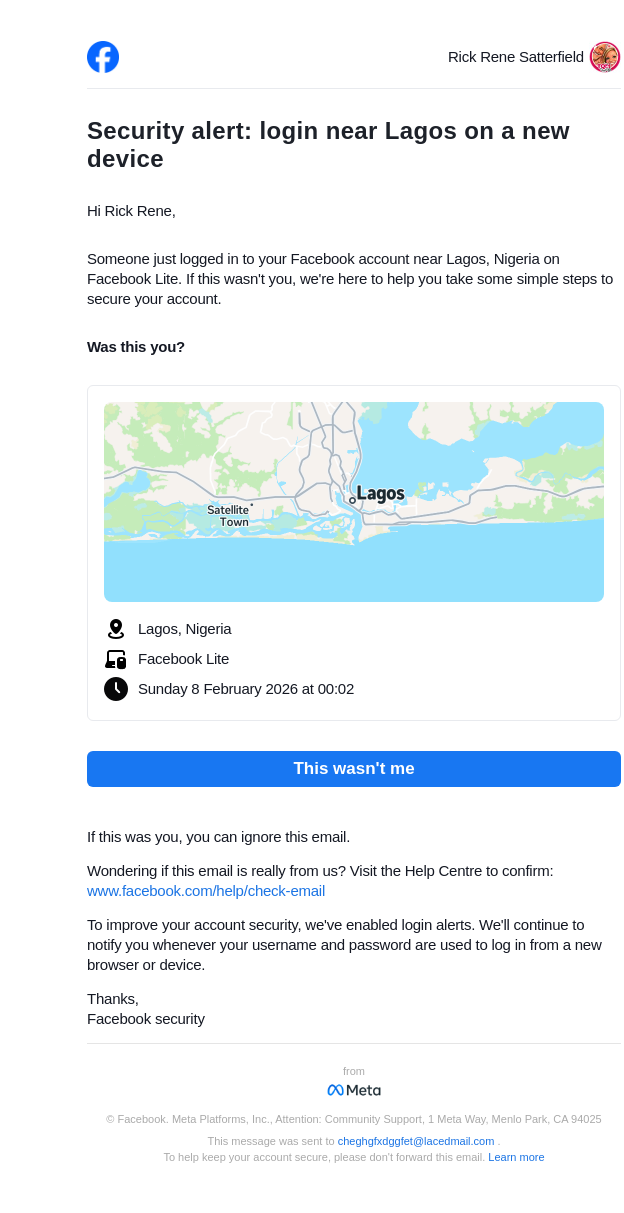Click the "Satellite Town" label on the map
The width and height of the screenshot is (624, 1213).
[229, 516]
